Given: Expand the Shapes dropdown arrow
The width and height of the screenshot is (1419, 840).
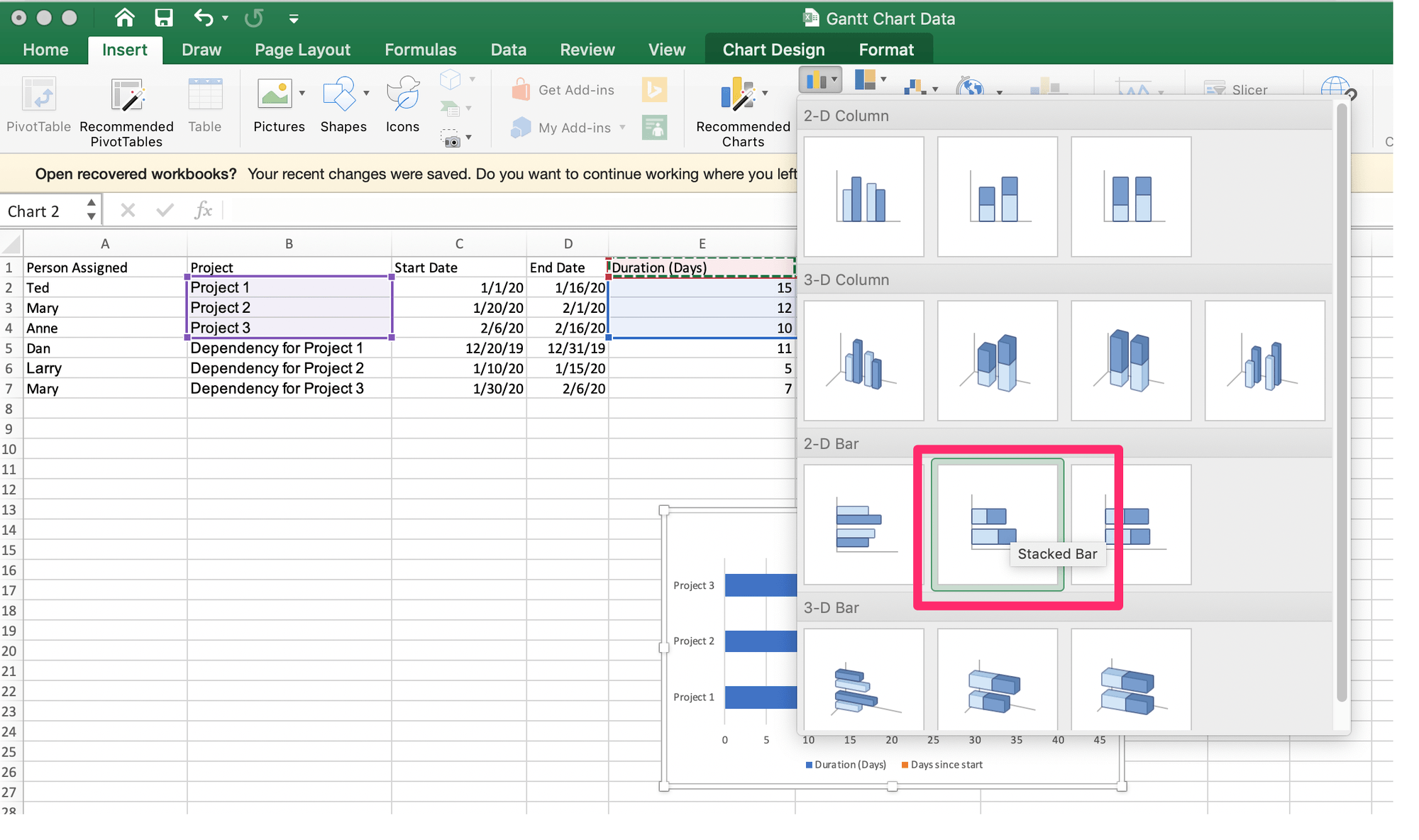Looking at the screenshot, I should click(366, 93).
